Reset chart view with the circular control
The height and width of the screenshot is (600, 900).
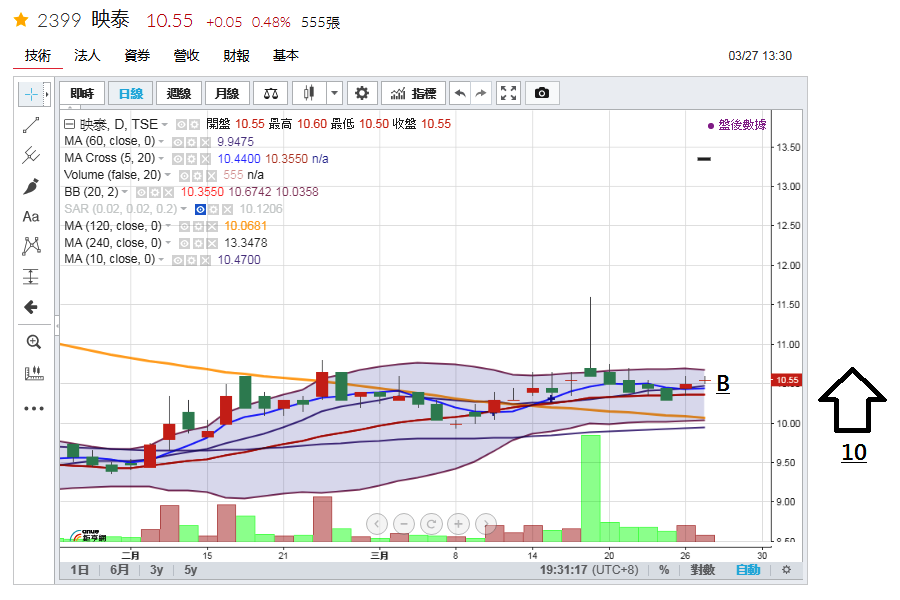(431, 524)
